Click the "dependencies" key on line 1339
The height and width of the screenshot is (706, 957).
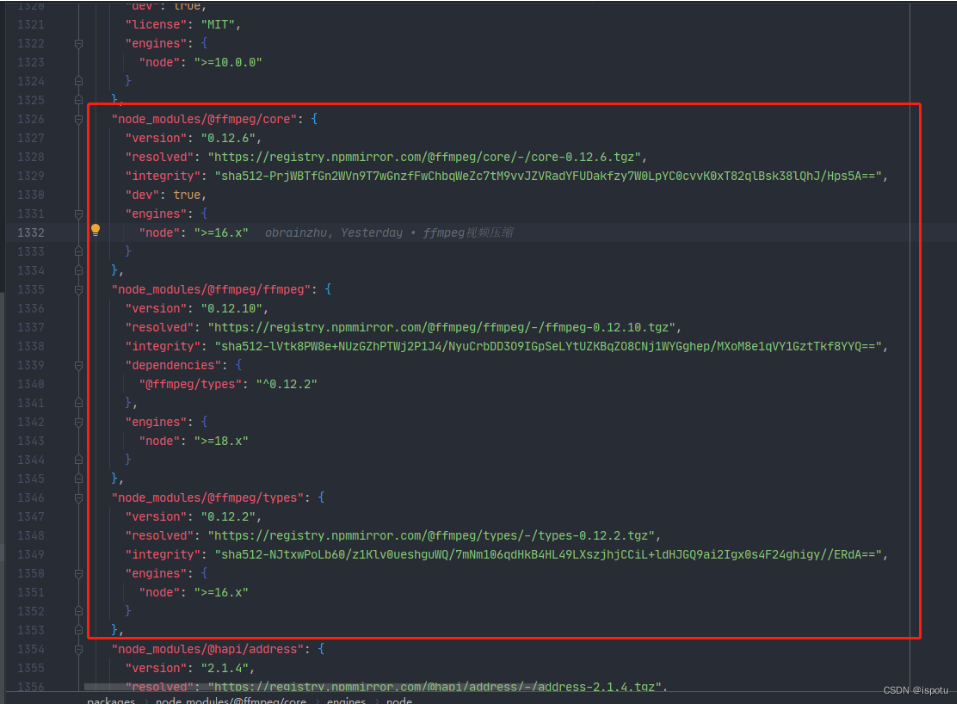[173, 365]
